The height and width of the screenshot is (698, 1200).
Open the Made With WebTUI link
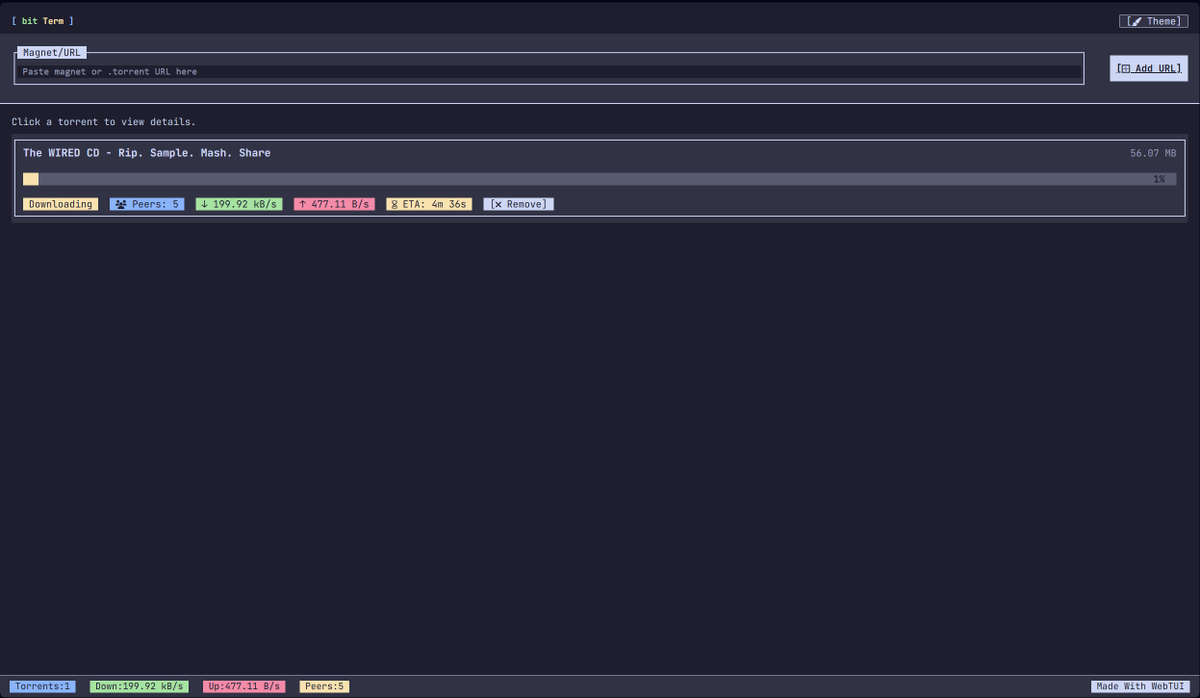click(x=1140, y=687)
